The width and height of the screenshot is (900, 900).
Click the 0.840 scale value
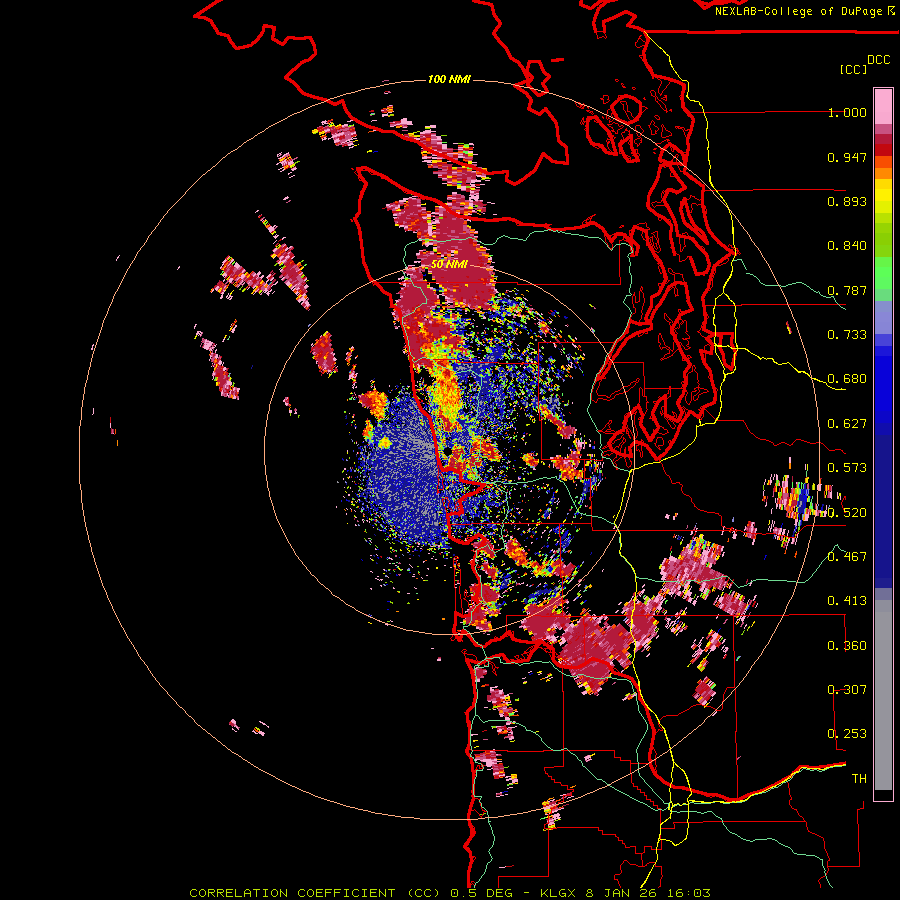coord(847,246)
